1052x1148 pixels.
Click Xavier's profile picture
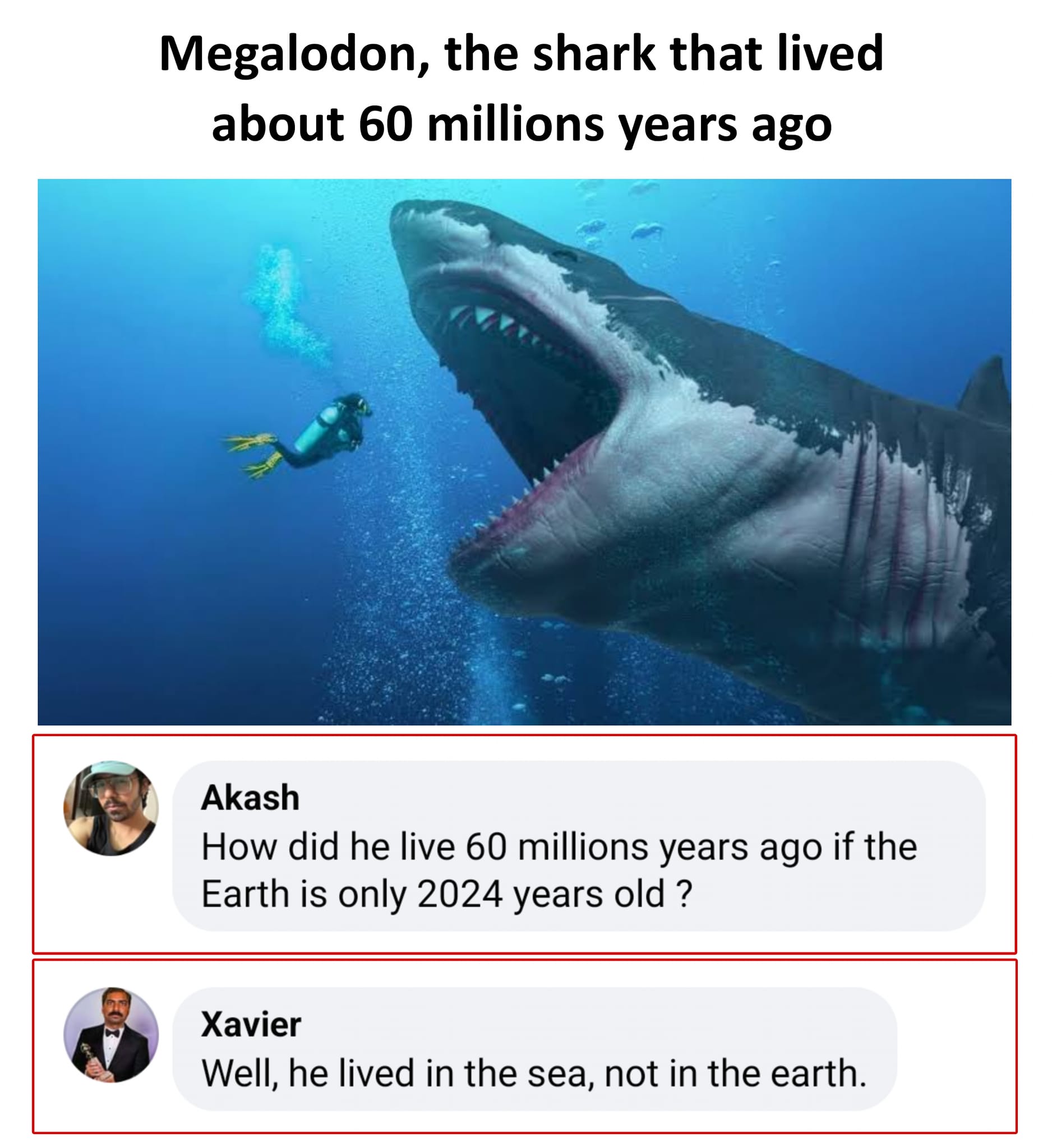pos(110,1035)
